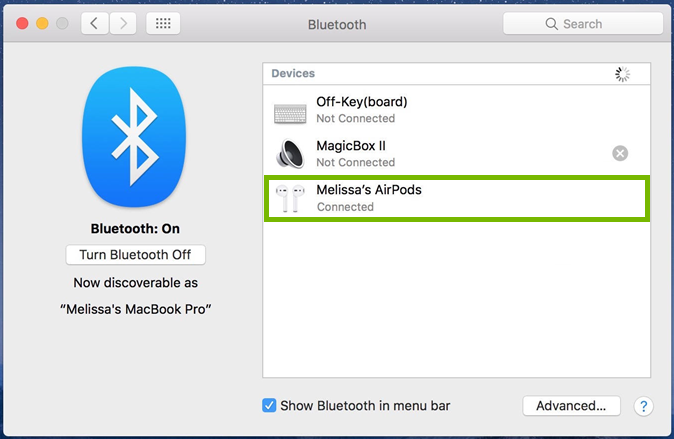
Task: Toggle Show Bluetooth in menu bar checkbox
Action: click(x=269, y=405)
